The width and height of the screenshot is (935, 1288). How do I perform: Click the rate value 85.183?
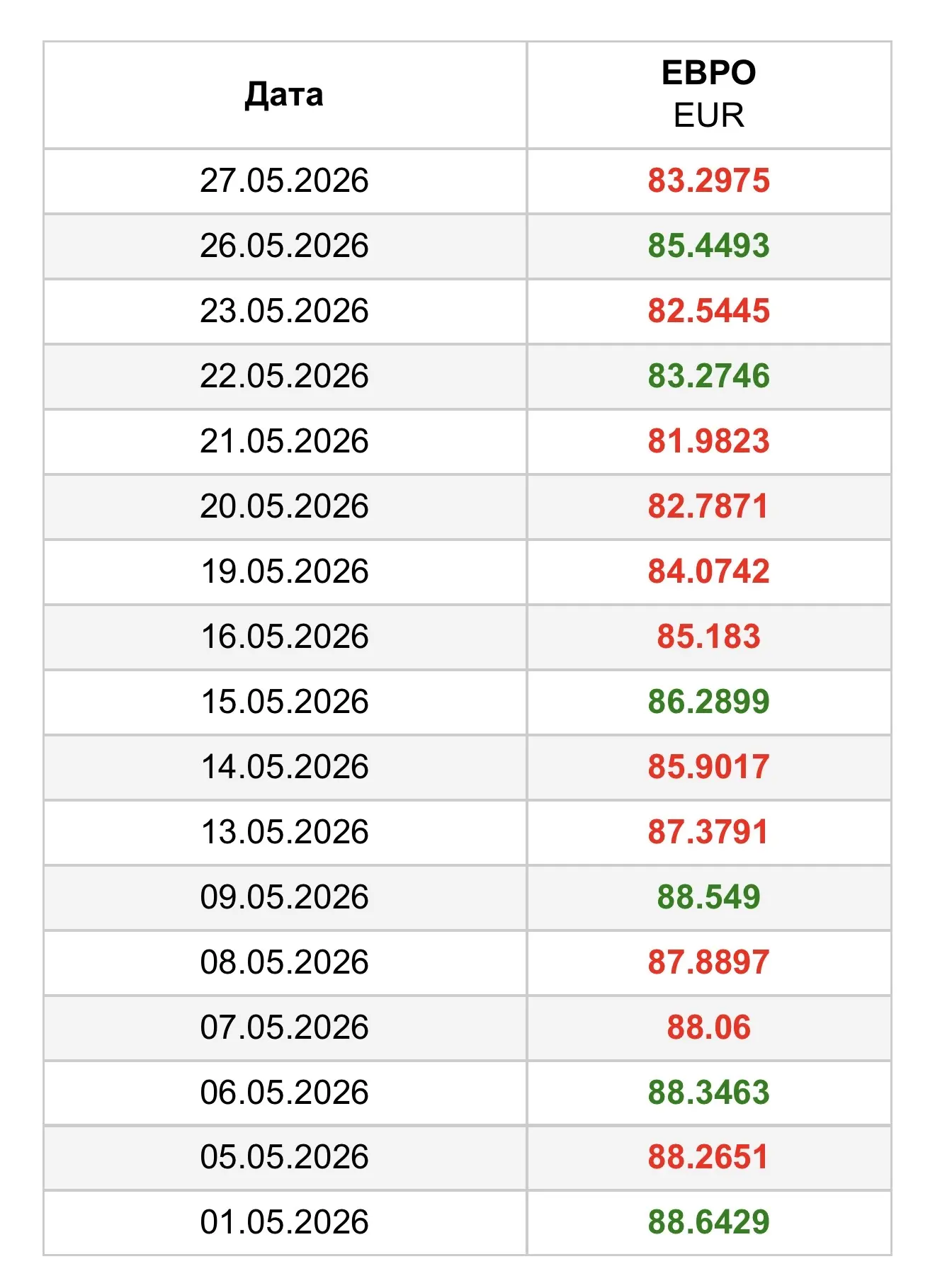click(708, 637)
